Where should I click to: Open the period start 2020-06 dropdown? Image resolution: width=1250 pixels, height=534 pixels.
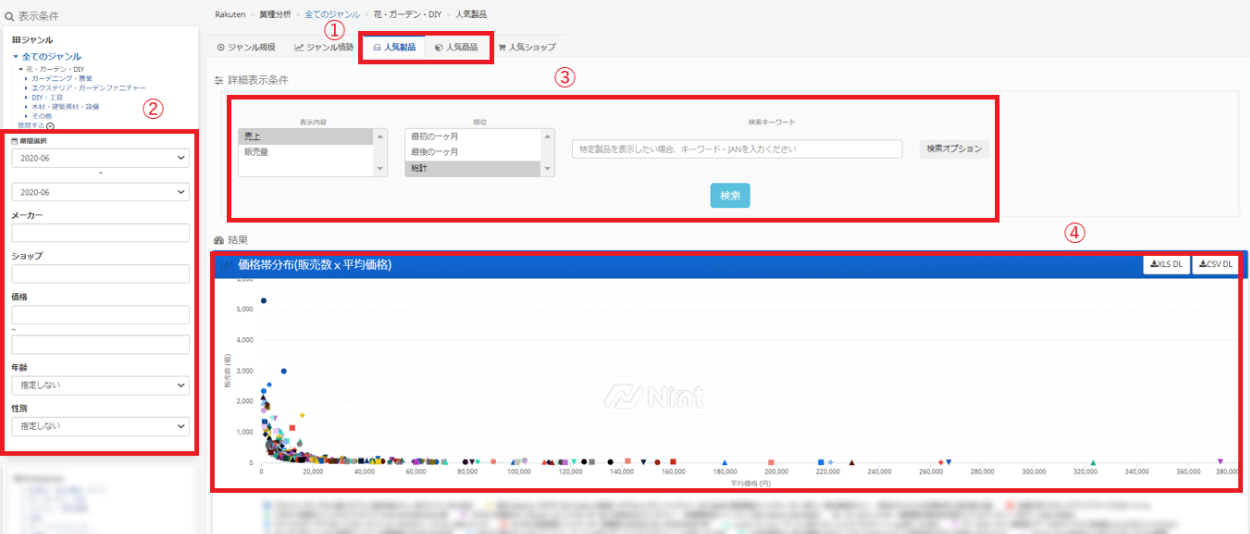(100, 158)
